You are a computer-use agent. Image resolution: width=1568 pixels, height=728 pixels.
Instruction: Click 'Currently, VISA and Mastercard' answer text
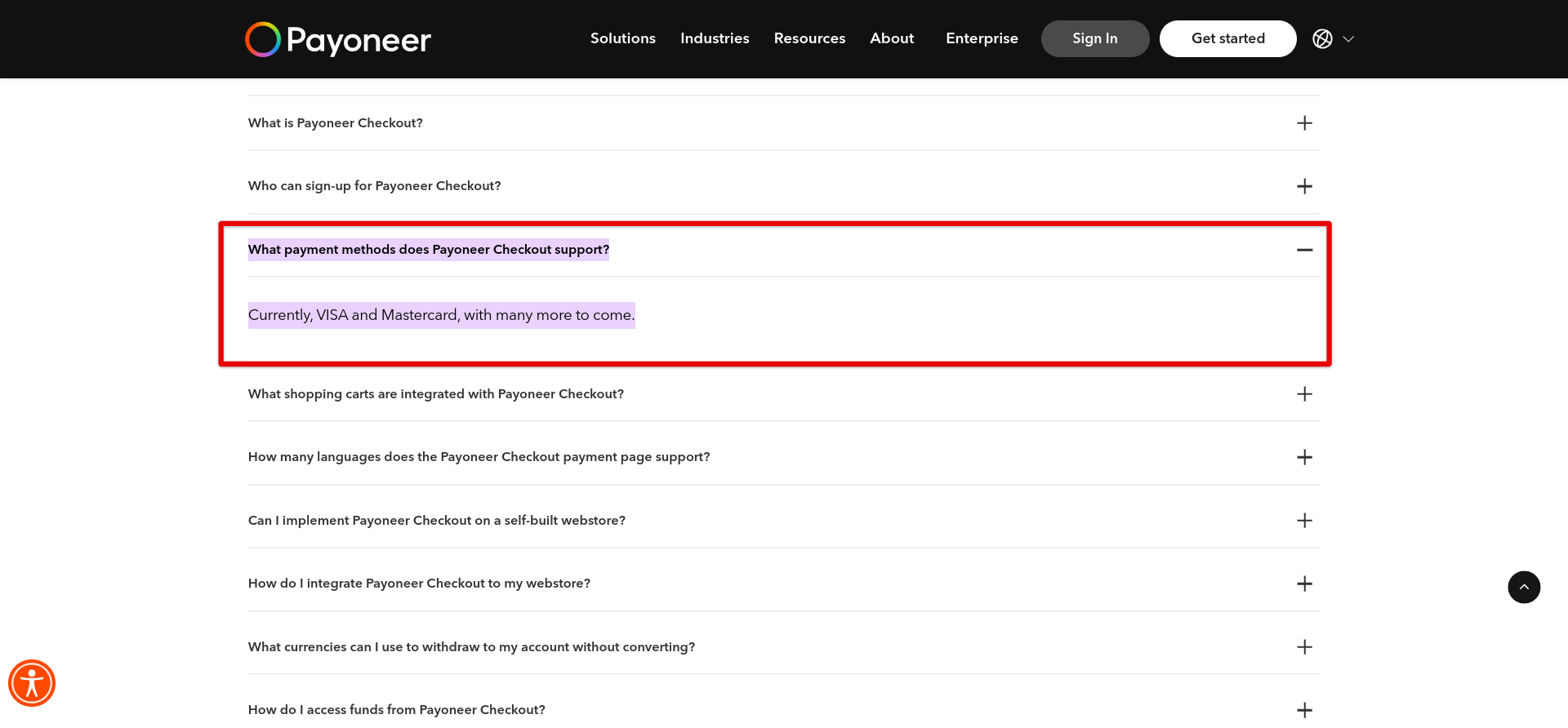(x=441, y=315)
